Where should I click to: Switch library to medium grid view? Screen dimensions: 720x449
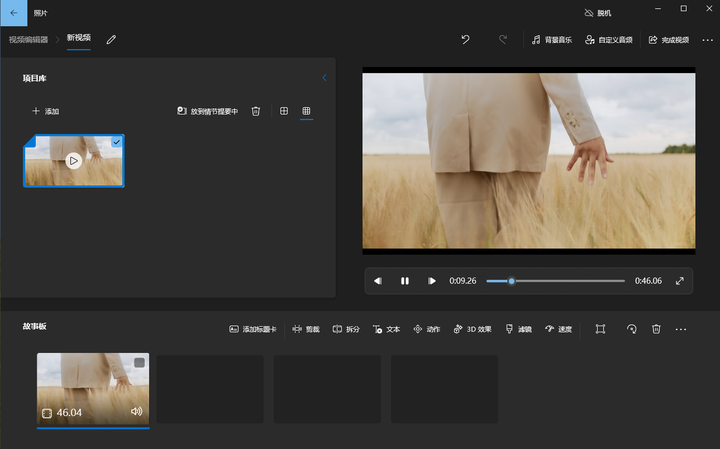[284, 111]
